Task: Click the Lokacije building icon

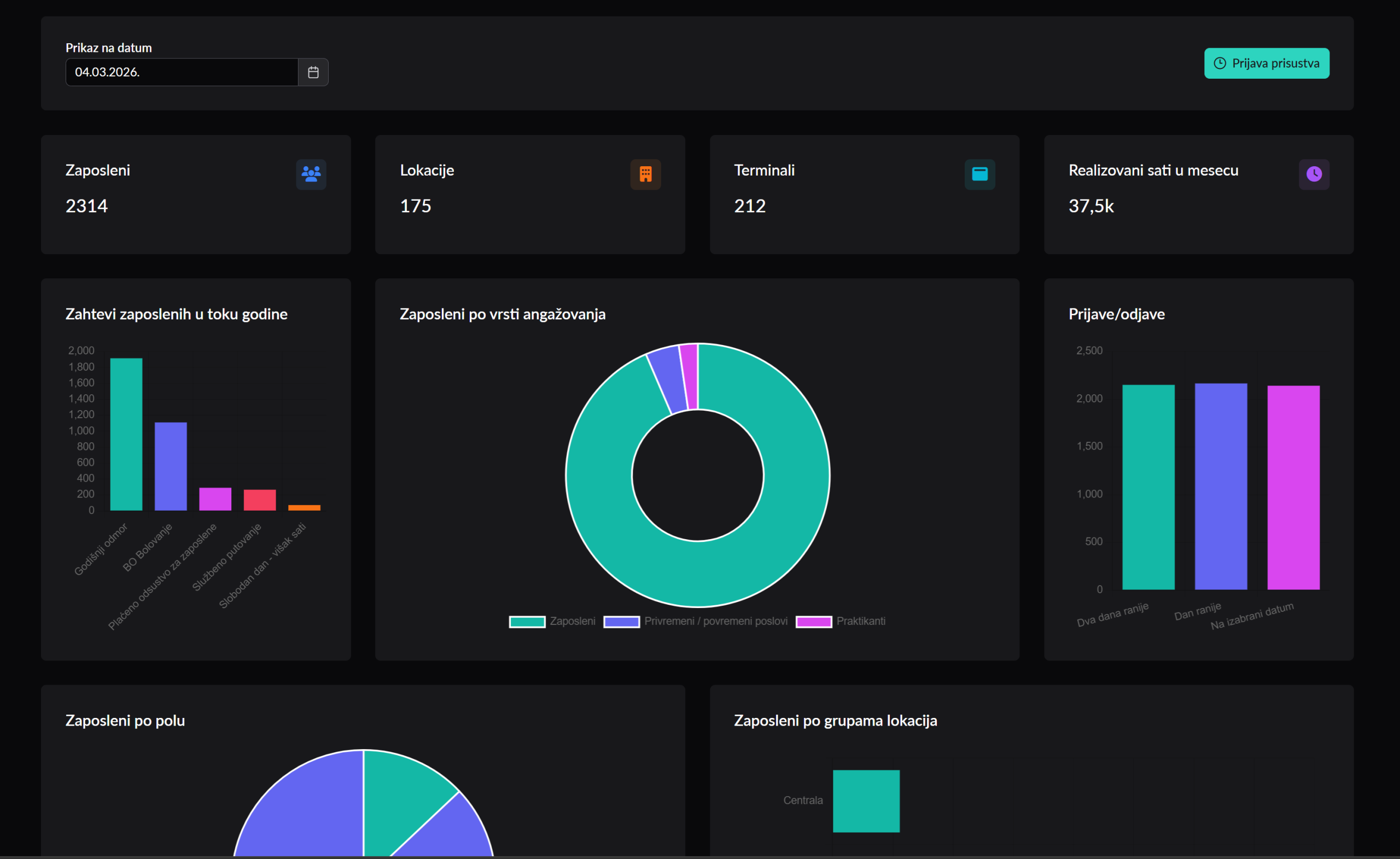Action: 645,174
